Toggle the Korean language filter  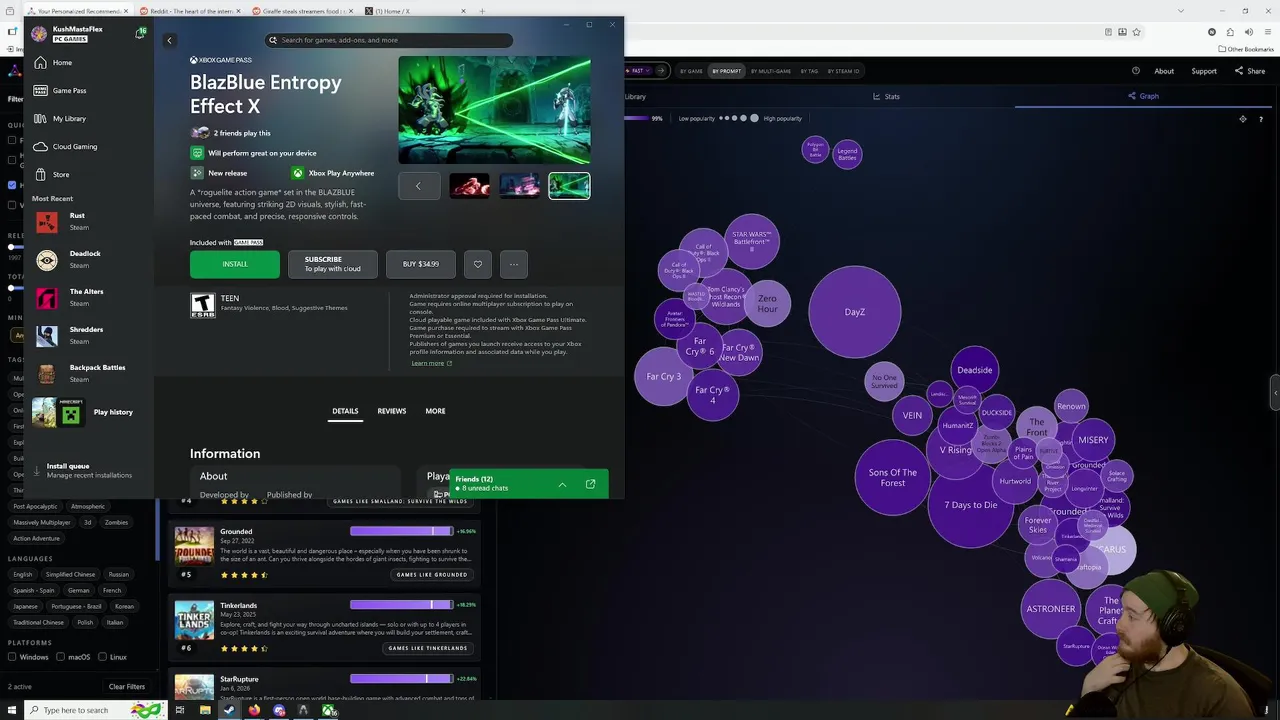pos(124,606)
